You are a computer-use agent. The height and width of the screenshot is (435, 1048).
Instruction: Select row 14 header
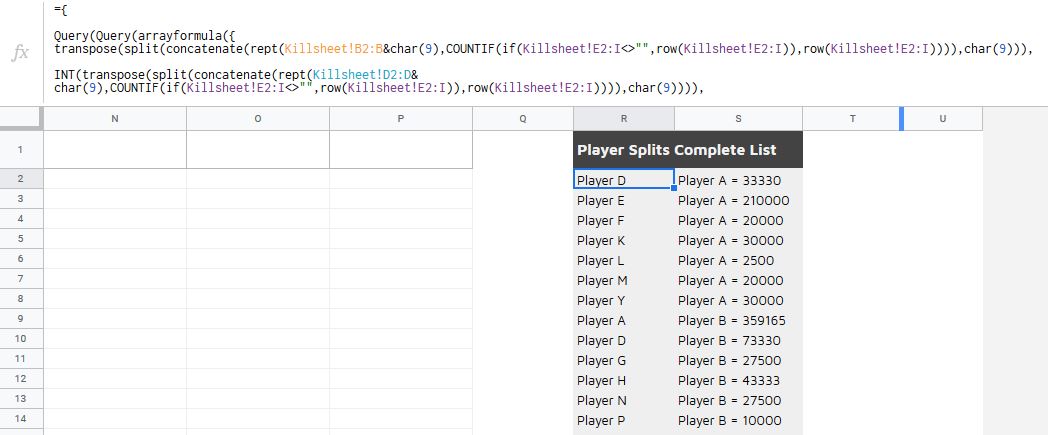pos(21,420)
